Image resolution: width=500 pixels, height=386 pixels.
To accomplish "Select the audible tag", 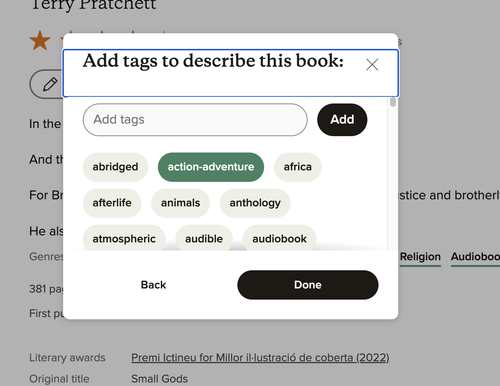I will (204, 238).
